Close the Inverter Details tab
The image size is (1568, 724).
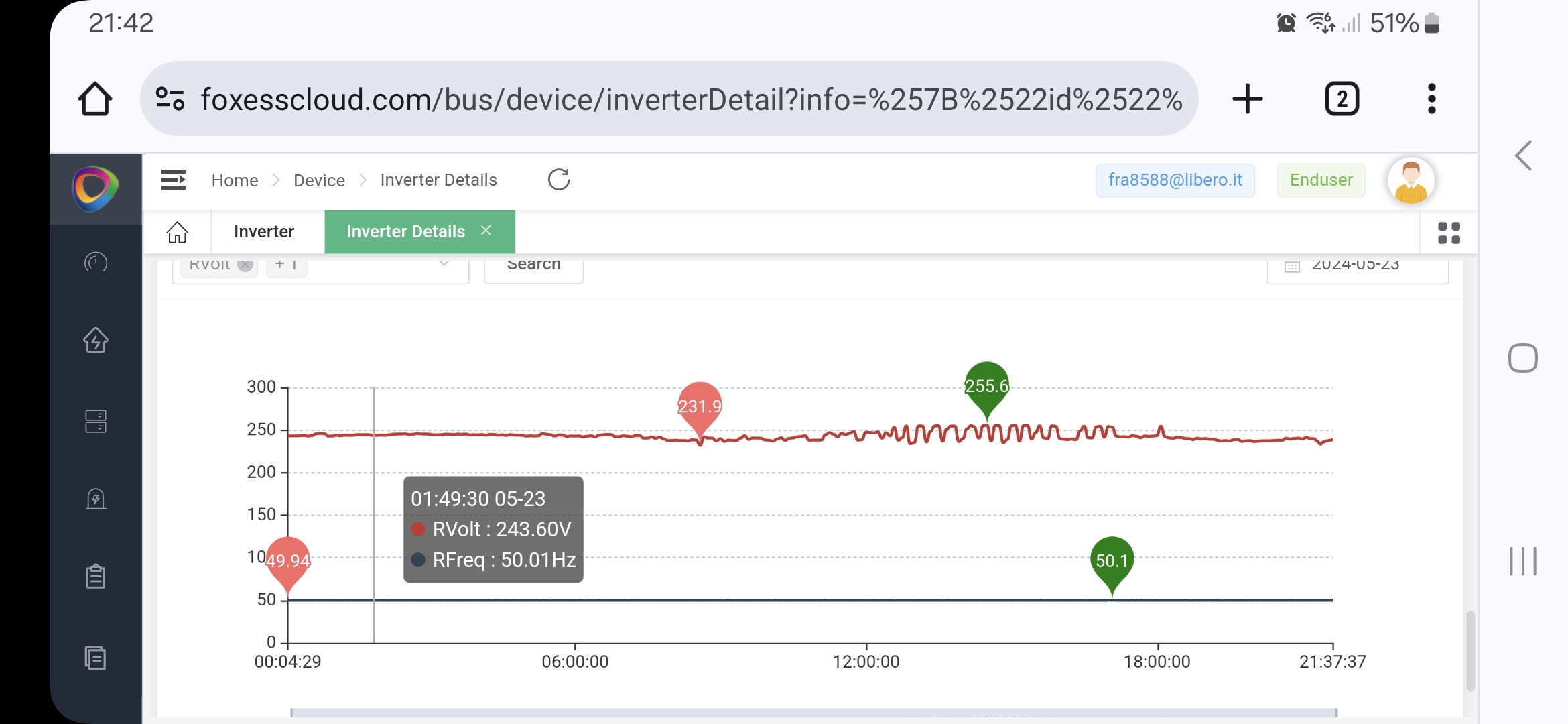tap(486, 231)
